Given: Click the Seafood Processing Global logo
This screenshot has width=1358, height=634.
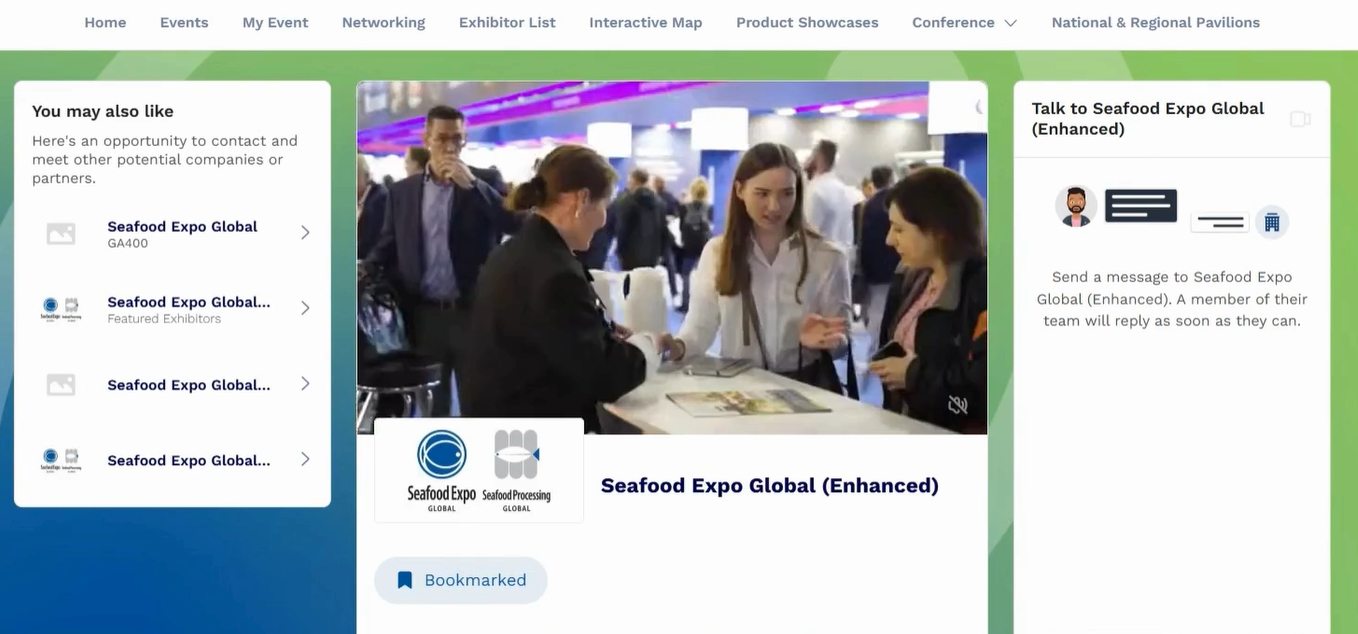Looking at the screenshot, I should tap(516, 470).
